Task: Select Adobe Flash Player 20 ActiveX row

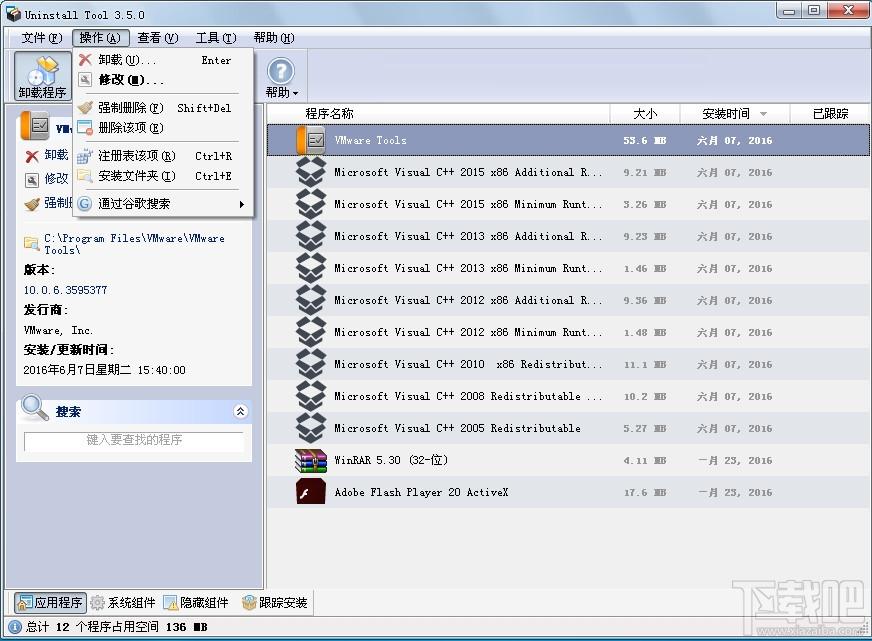Action: click(568, 492)
